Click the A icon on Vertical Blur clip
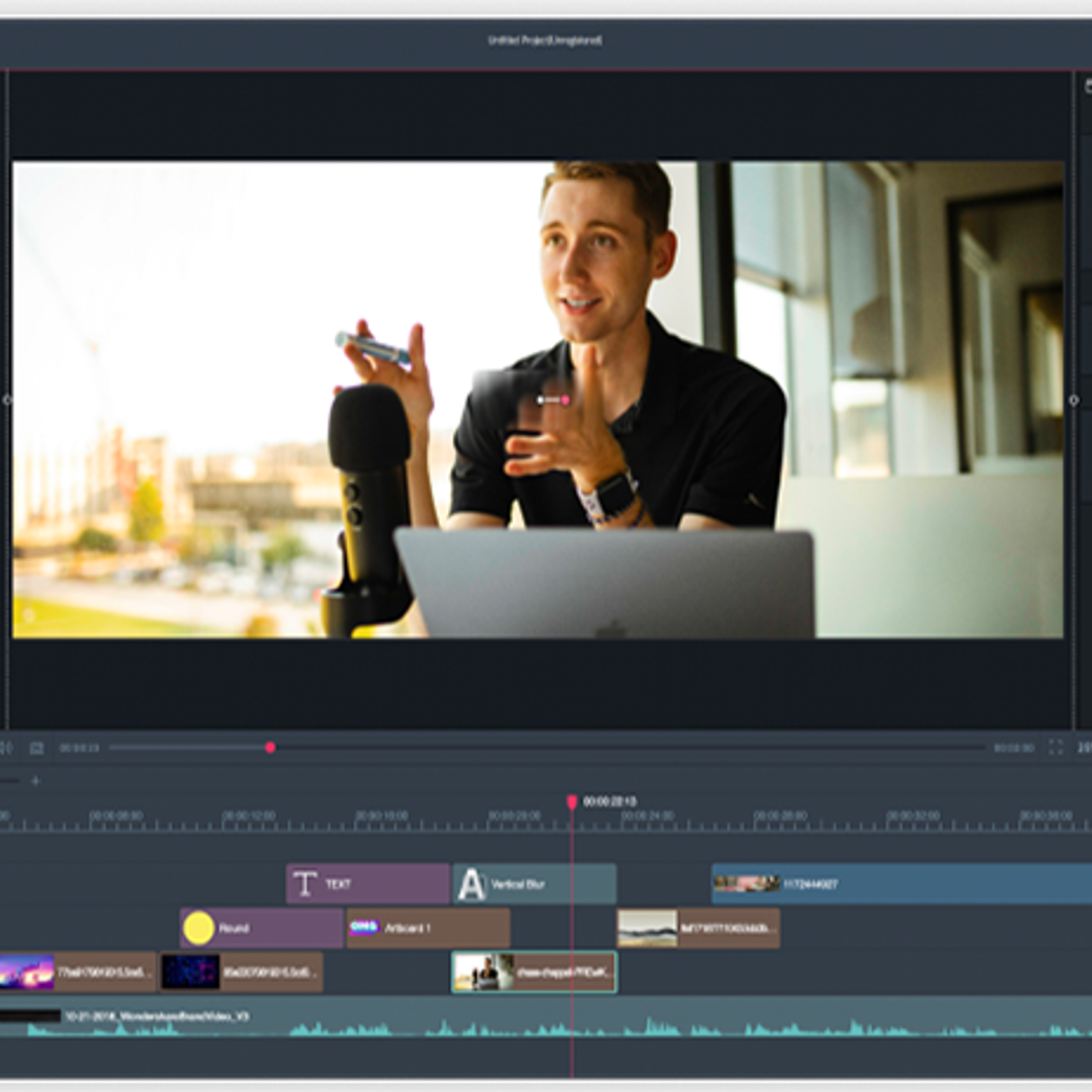 [472, 884]
